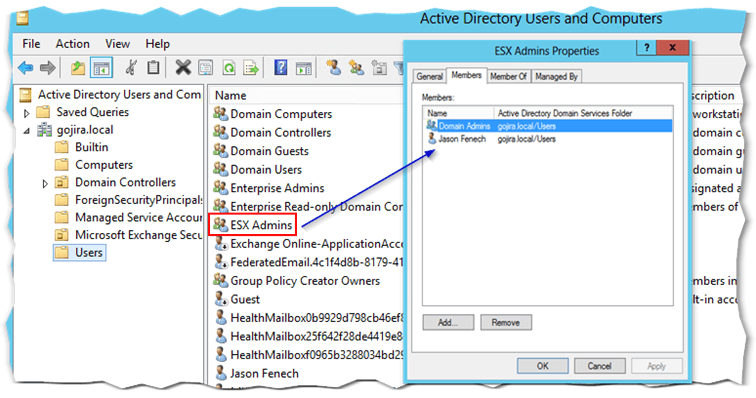Select the FederatedEmail.4c1f4d8b row
The image size is (756, 398).
[316, 262]
